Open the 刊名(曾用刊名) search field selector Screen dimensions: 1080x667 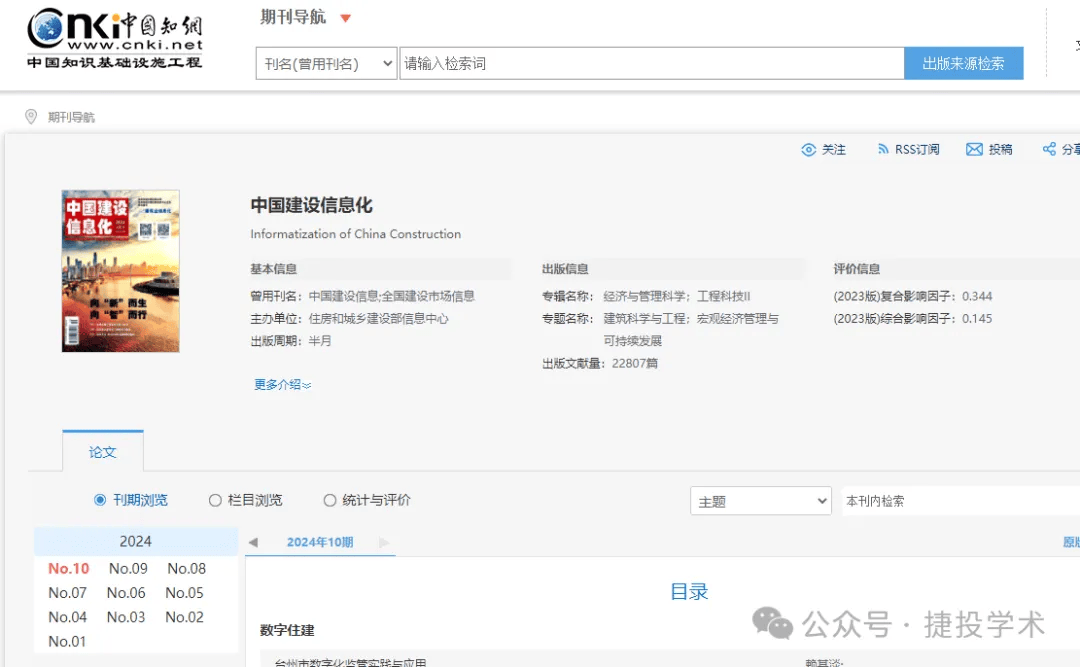tap(326, 63)
